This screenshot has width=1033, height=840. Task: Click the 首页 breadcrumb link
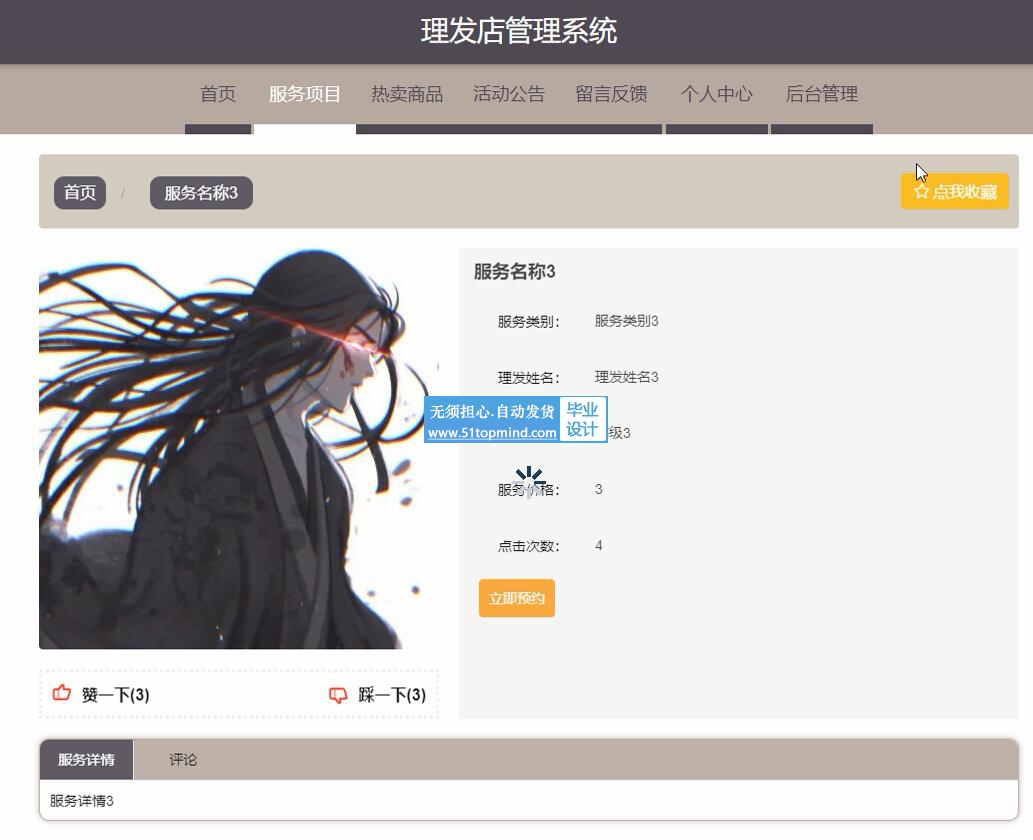[80, 192]
